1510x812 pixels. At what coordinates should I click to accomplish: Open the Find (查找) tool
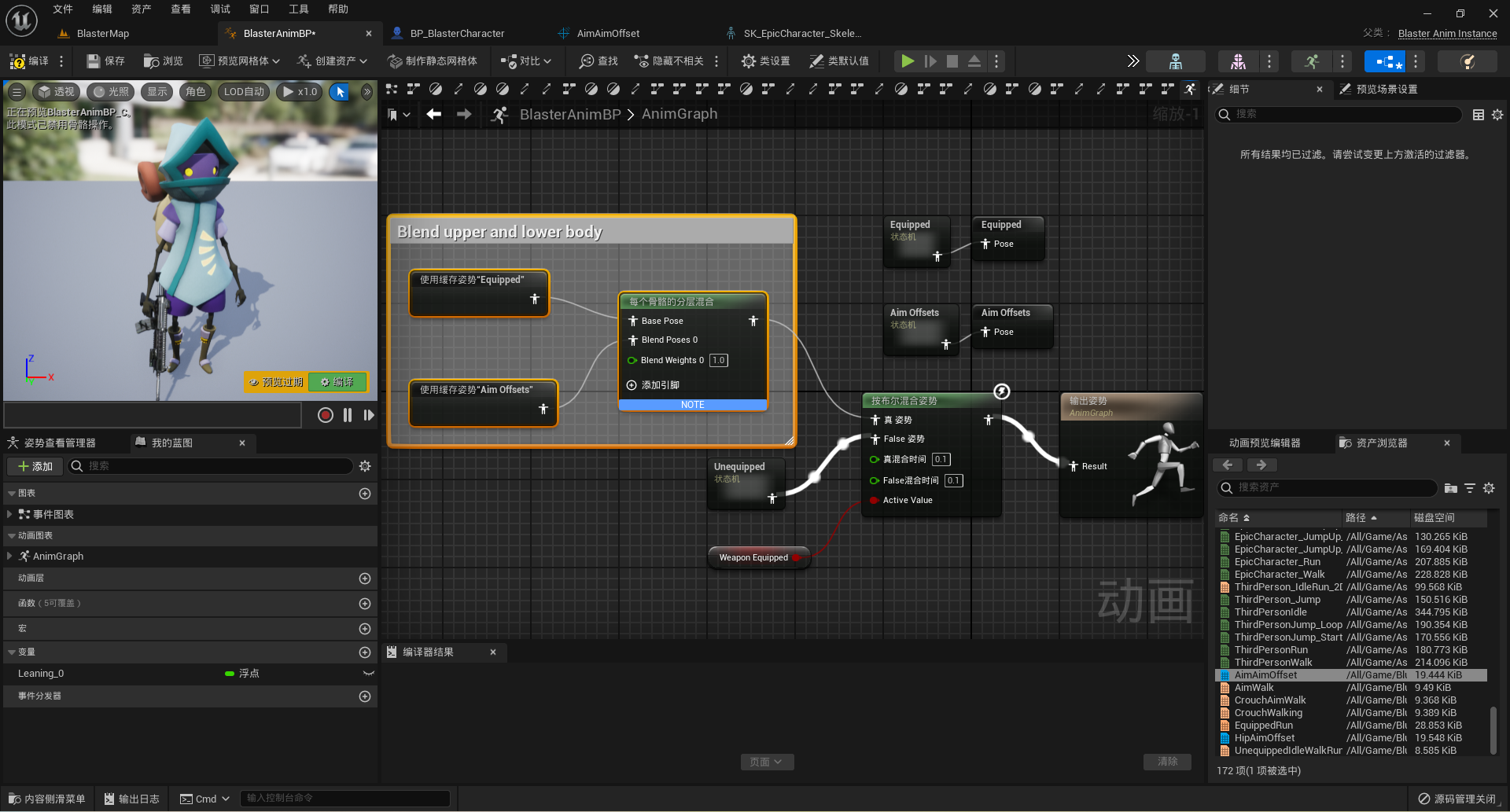click(598, 61)
